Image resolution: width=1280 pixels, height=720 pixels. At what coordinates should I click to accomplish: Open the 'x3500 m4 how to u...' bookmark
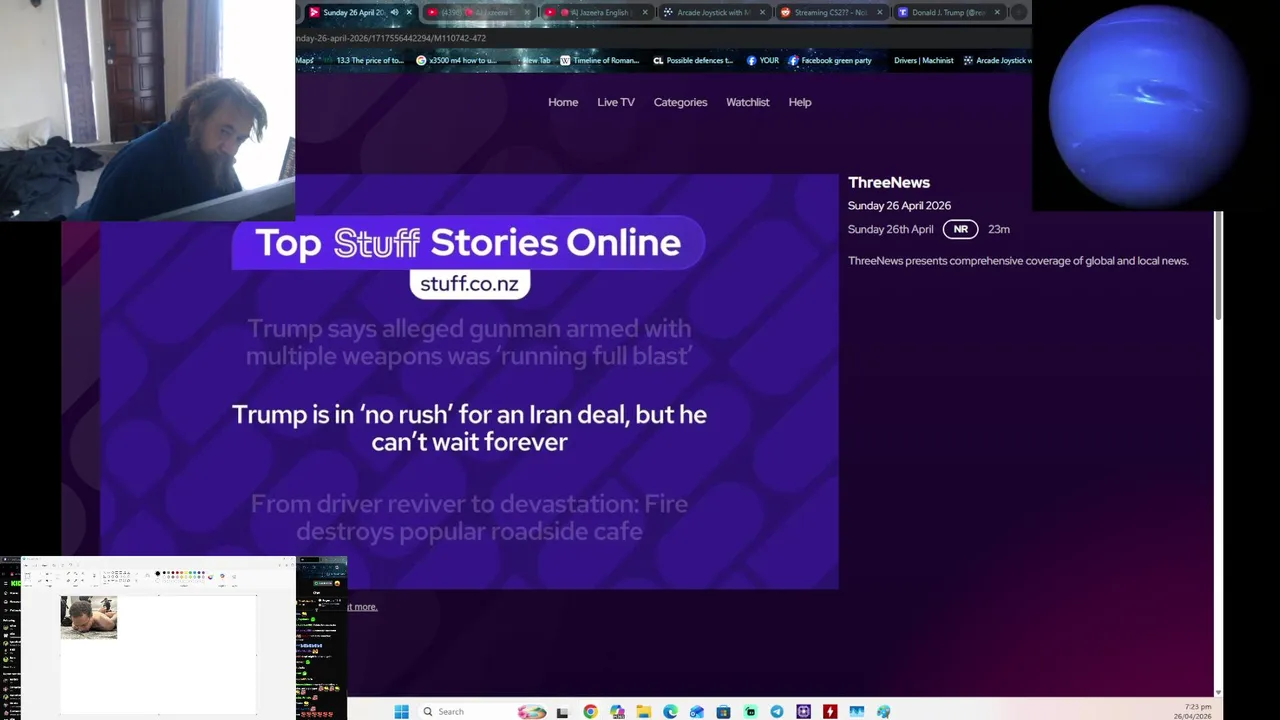click(456, 60)
